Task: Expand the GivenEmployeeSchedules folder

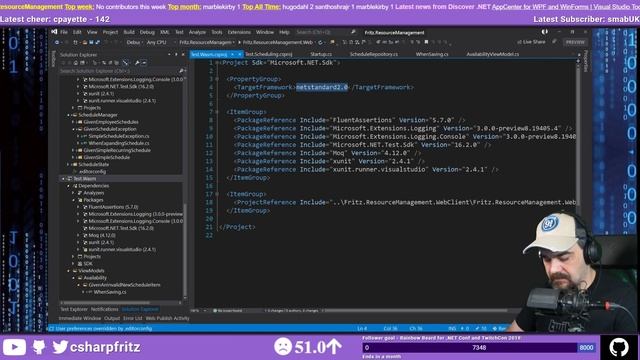Action: (74, 122)
